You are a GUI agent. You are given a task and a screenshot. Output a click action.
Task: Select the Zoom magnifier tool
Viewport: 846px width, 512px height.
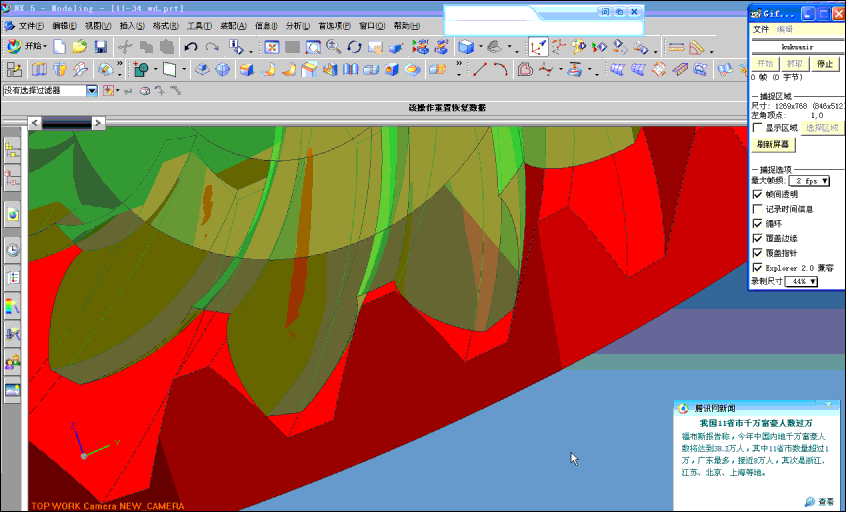pyautogui.click(x=334, y=47)
